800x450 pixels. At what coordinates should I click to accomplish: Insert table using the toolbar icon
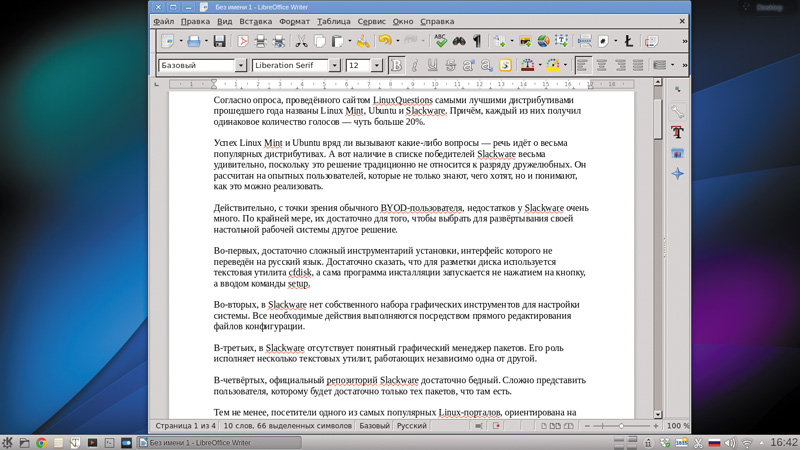[x=499, y=41]
